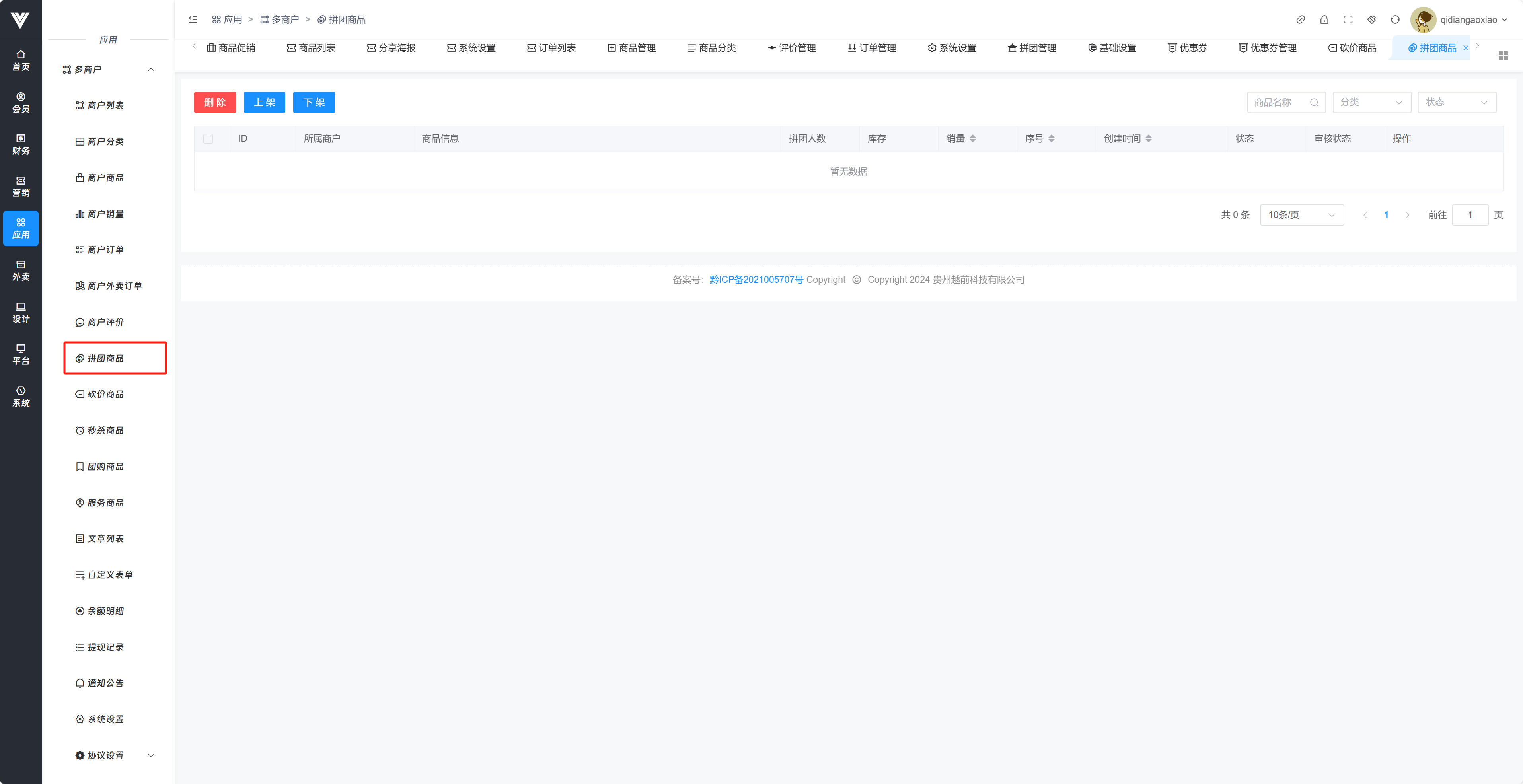Open the tabs grid menu icon

pos(1503,56)
